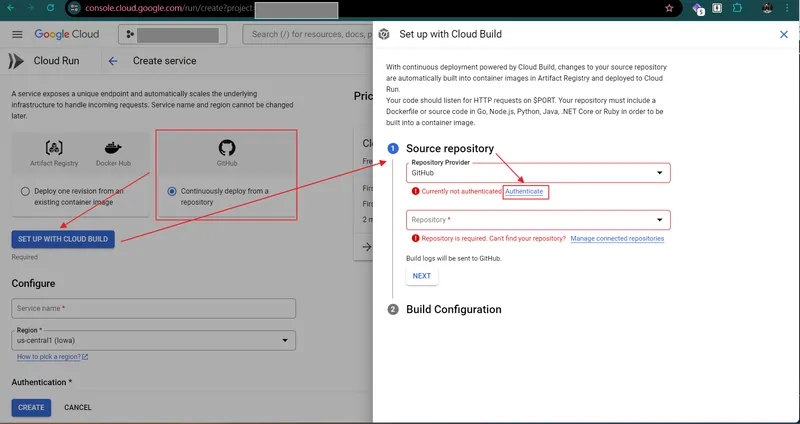Screen dimensions: 800x424
Task: Select Deploy one revision from existing container image
Action: click(25, 191)
